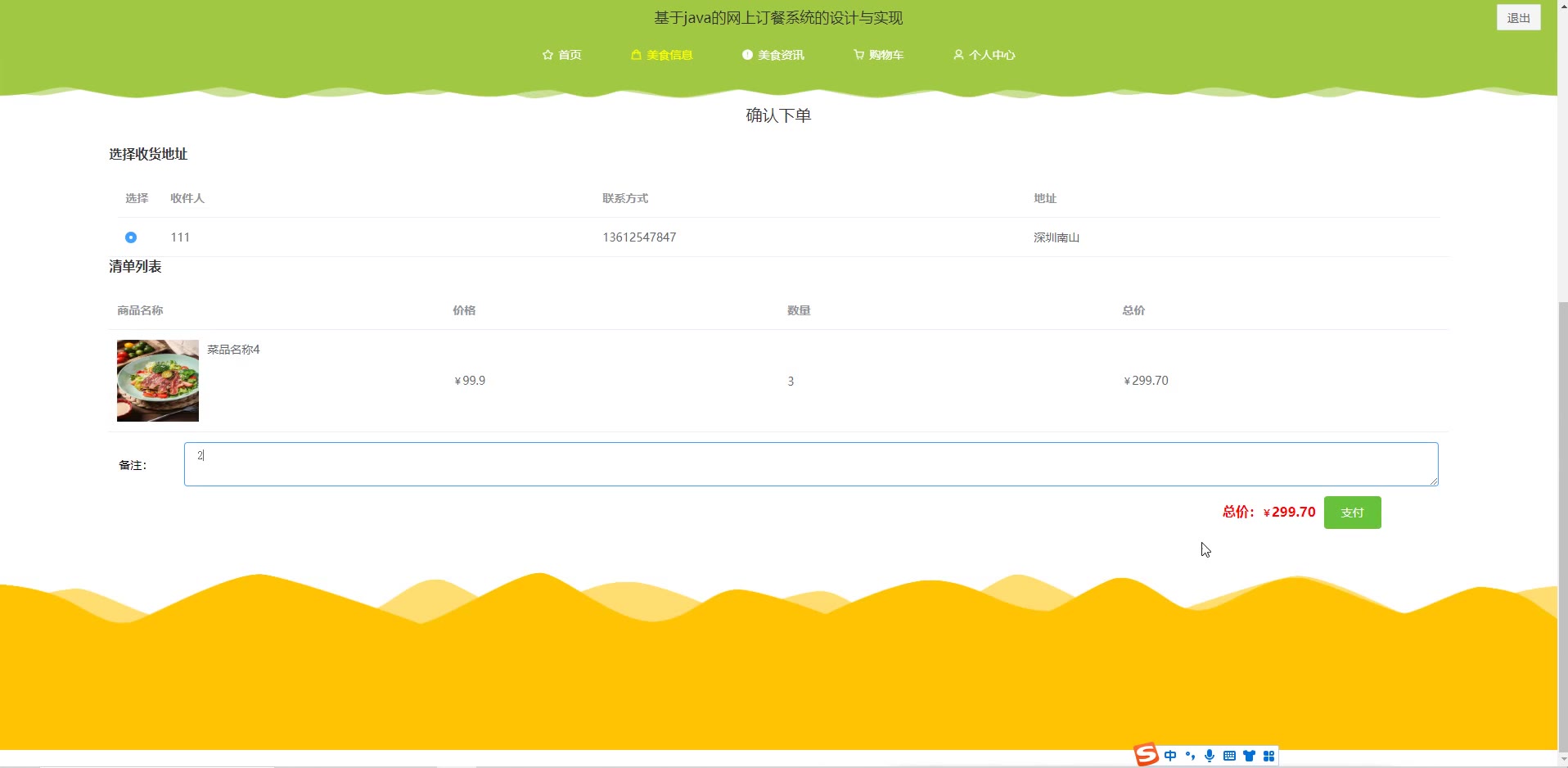
Task: Click the phone number 13612547847
Action: pos(639,237)
